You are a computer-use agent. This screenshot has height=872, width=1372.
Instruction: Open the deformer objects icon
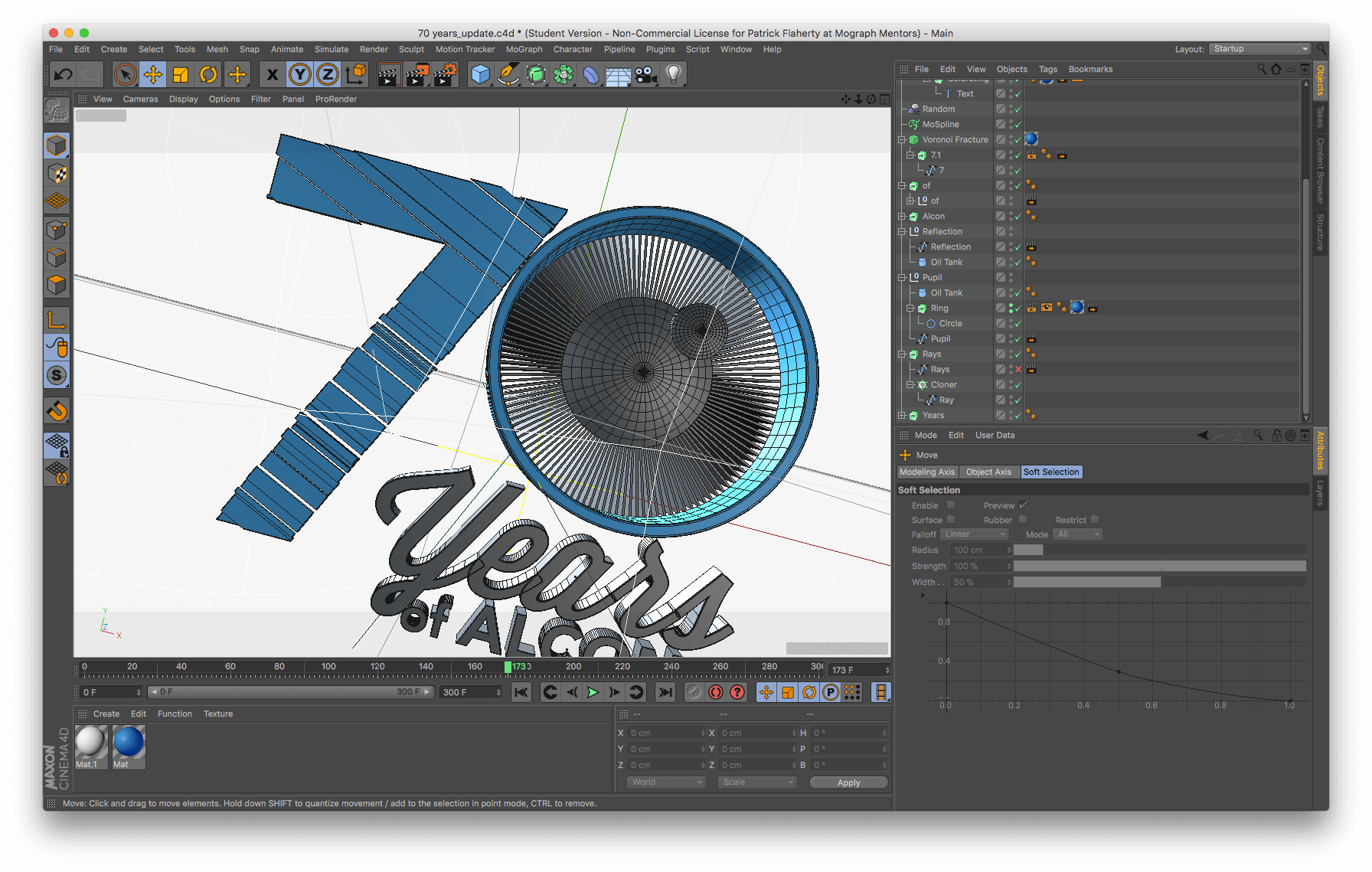coord(591,74)
